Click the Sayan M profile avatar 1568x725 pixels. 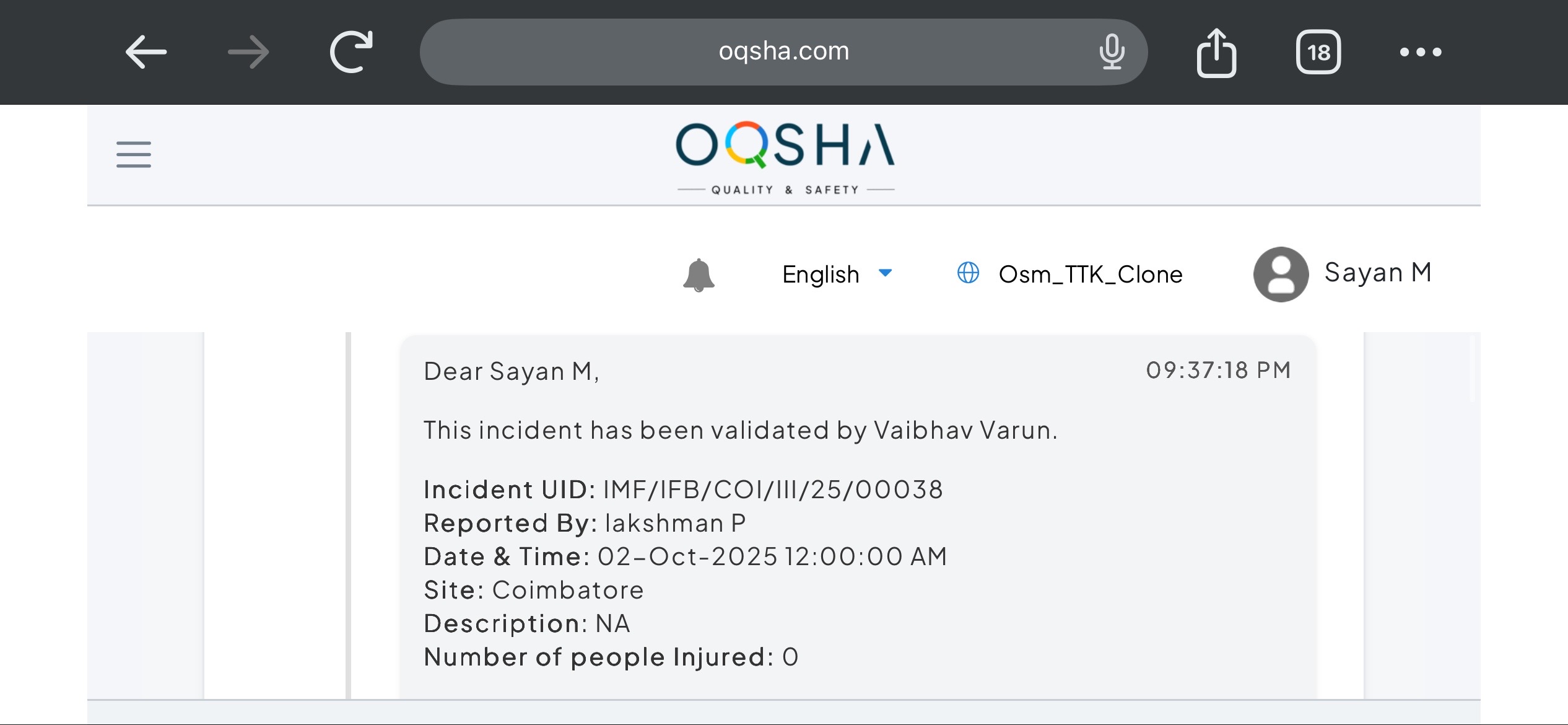click(x=1281, y=275)
